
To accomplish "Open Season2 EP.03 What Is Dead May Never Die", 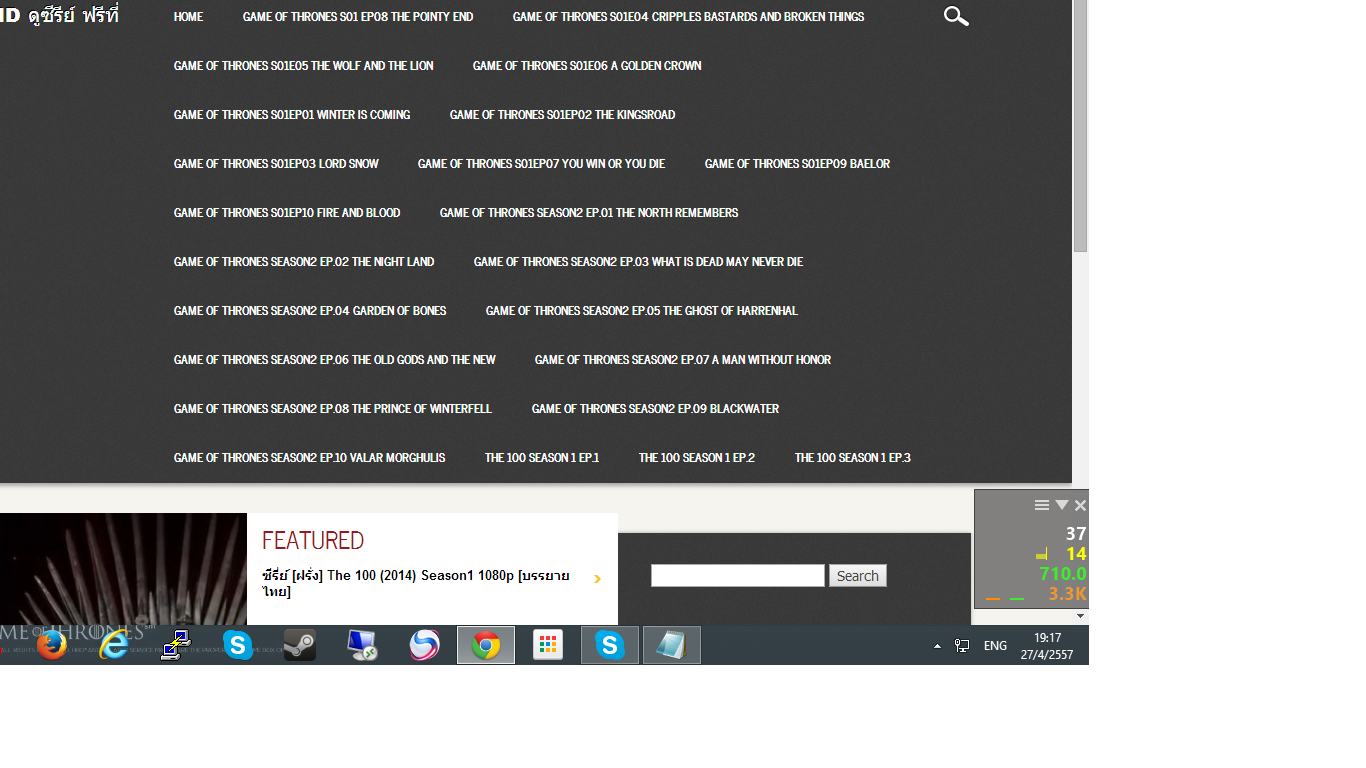I will pyautogui.click(x=638, y=262).
